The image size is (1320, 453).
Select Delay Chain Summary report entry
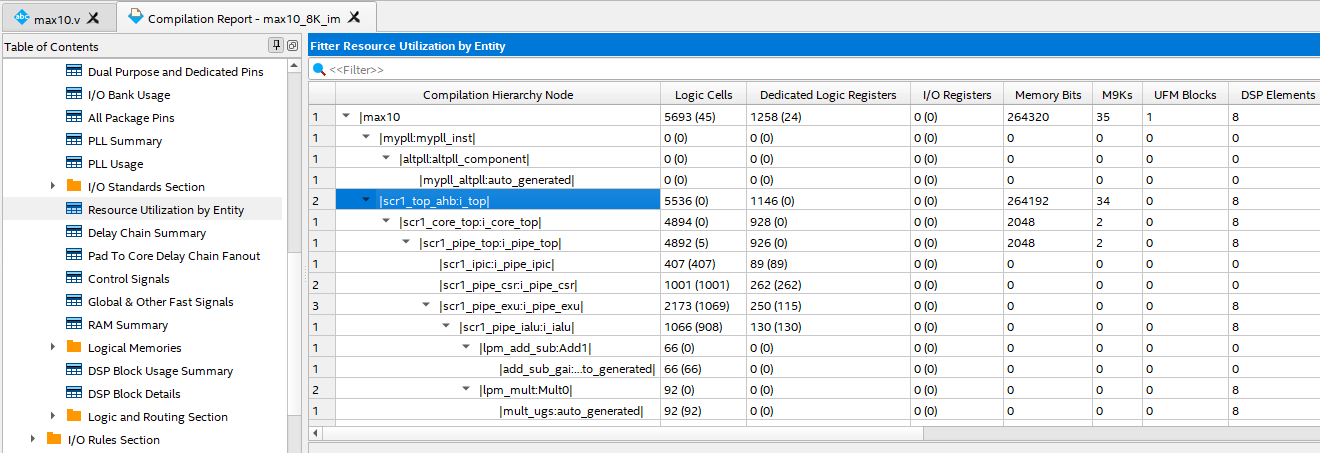click(147, 233)
